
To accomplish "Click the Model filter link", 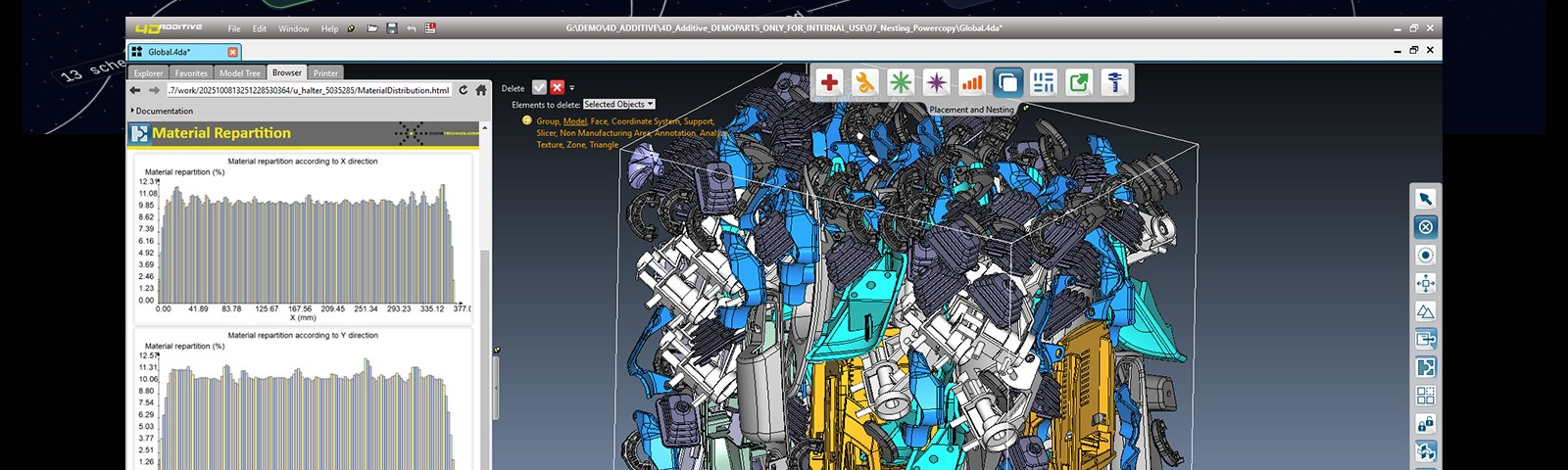I will [574, 121].
